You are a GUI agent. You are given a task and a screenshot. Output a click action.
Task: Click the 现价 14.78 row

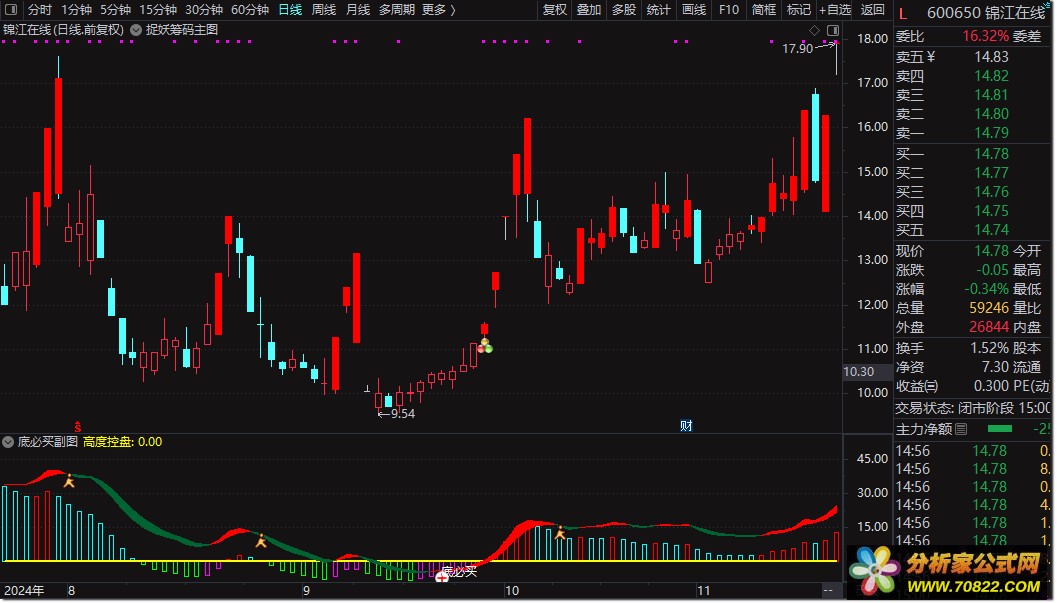pos(952,251)
